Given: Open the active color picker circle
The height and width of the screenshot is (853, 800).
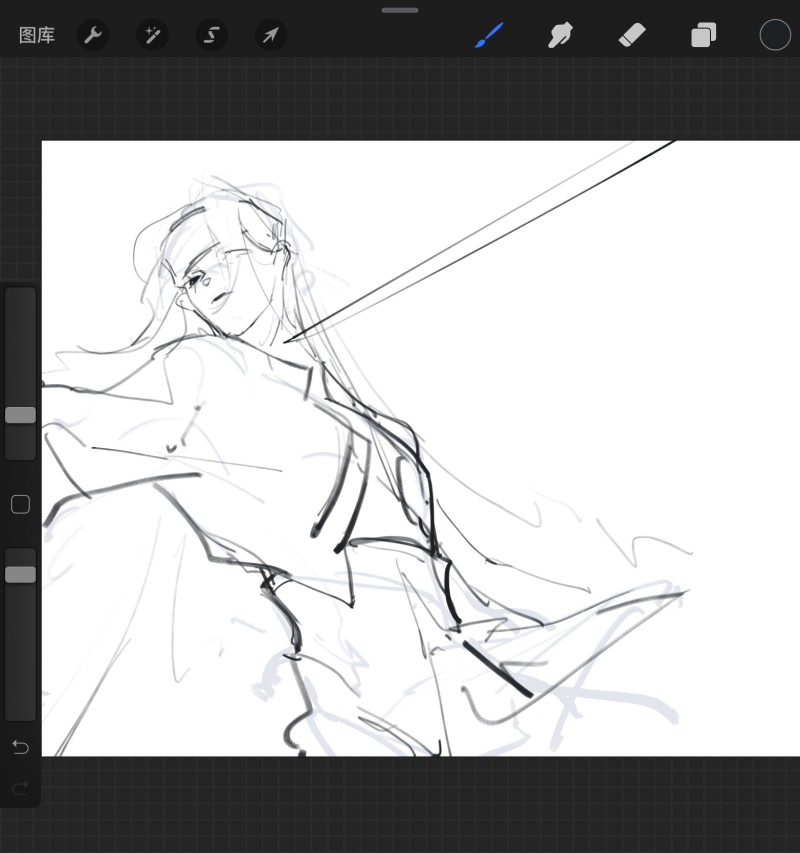Looking at the screenshot, I should tap(775, 35).
